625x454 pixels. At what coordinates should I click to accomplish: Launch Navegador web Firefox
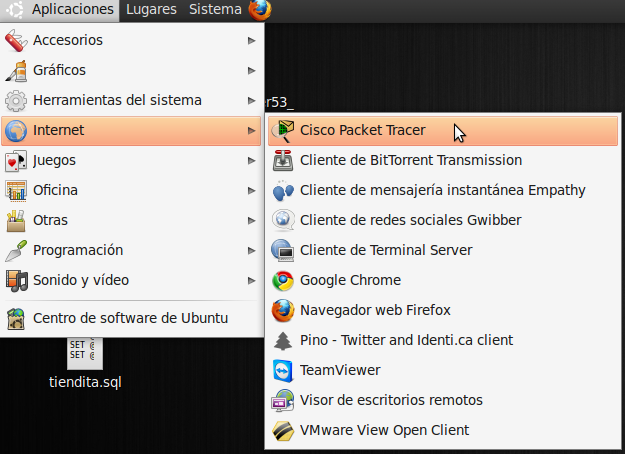pyautogui.click(x=443, y=311)
